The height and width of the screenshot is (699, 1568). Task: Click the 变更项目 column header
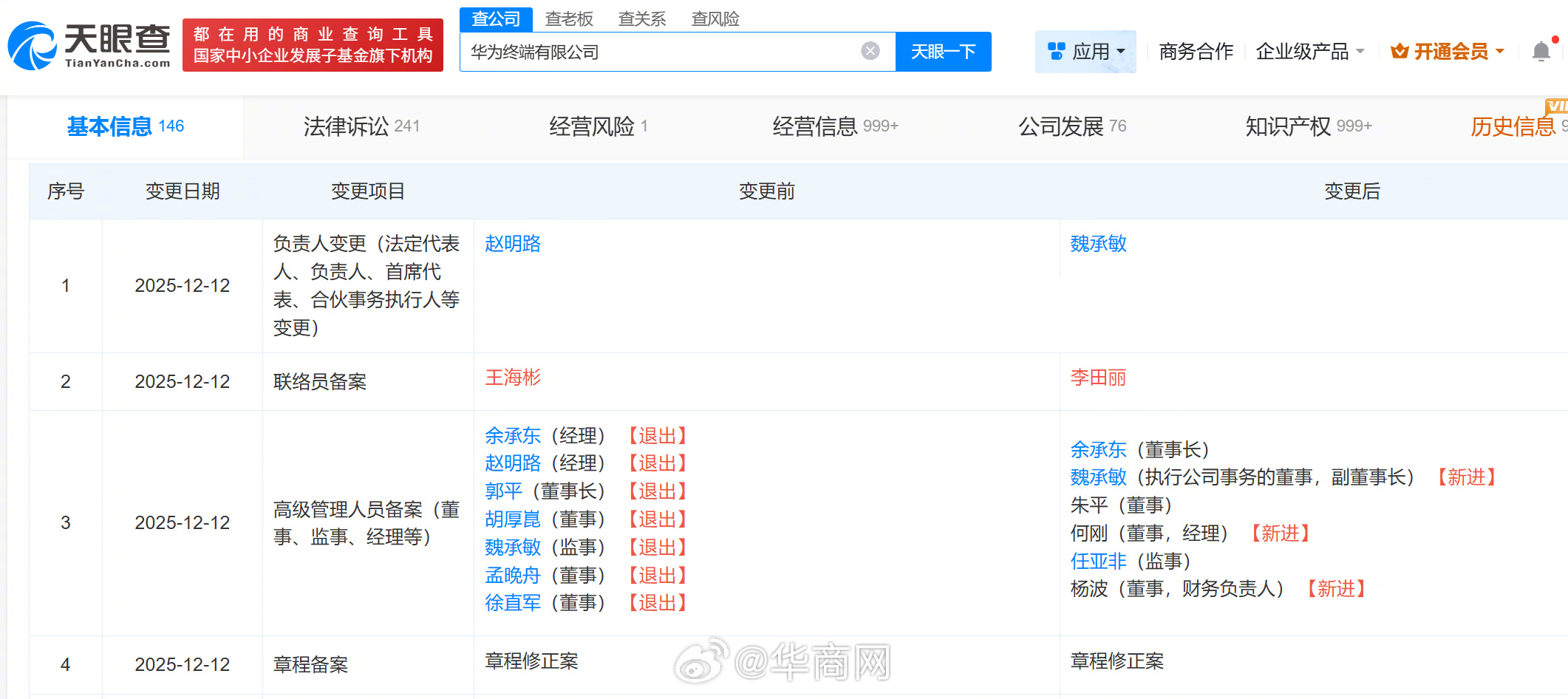(368, 191)
